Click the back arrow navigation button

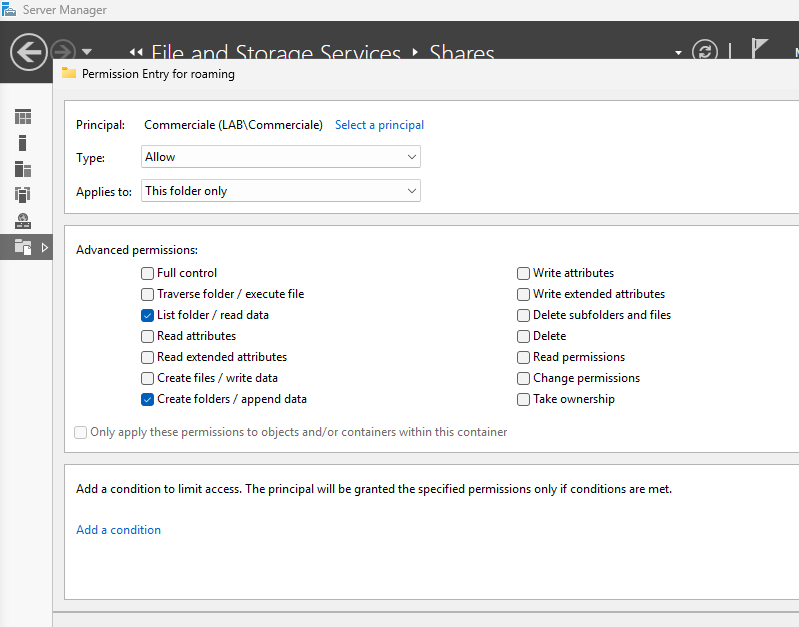29,51
